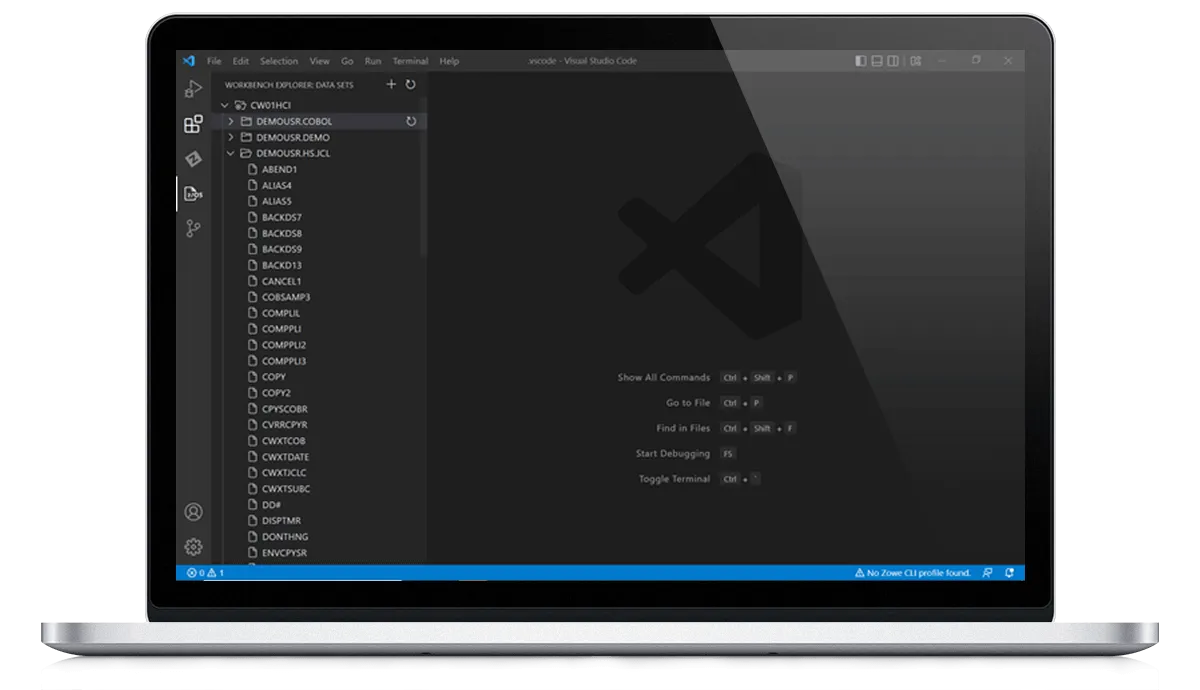
Task: Collapse the DEMOUSR.HS.JCL data set
Action: click(x=232, y=153)
